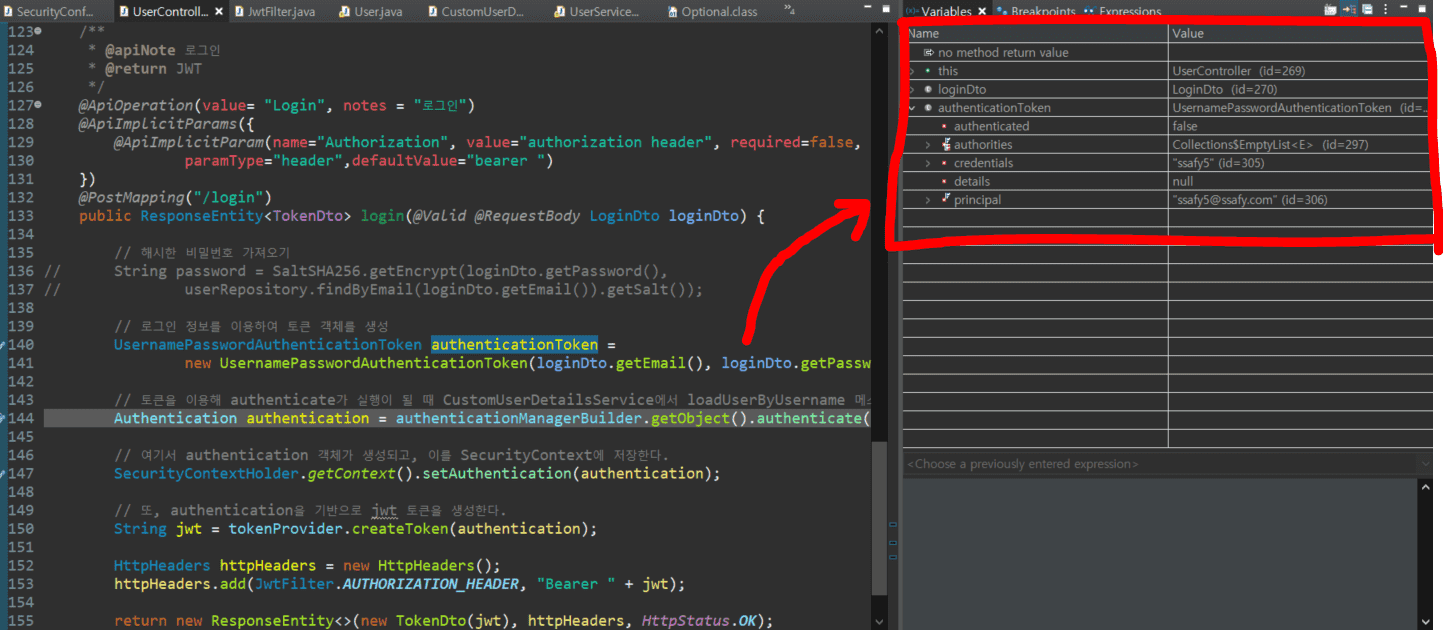Expand the loginDto variable node
This screenshot has width=1443, height=630.
point(911,90)
